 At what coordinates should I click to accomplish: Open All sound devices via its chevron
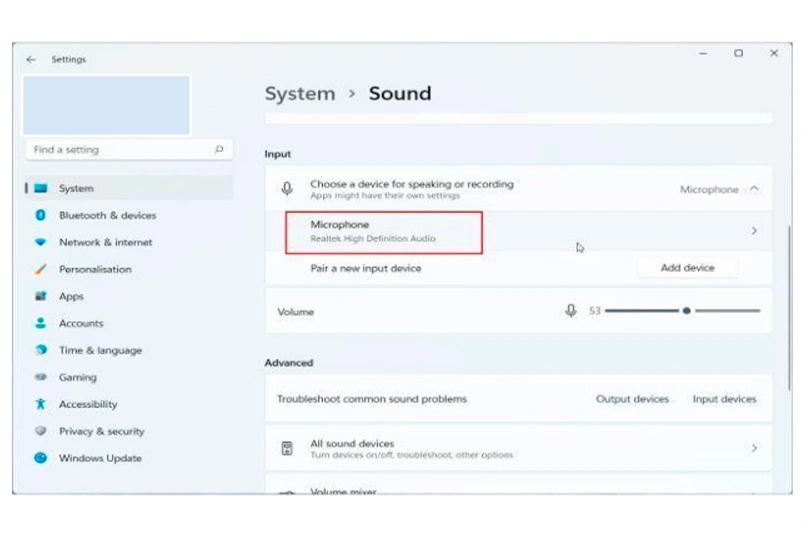coord(754,448)
